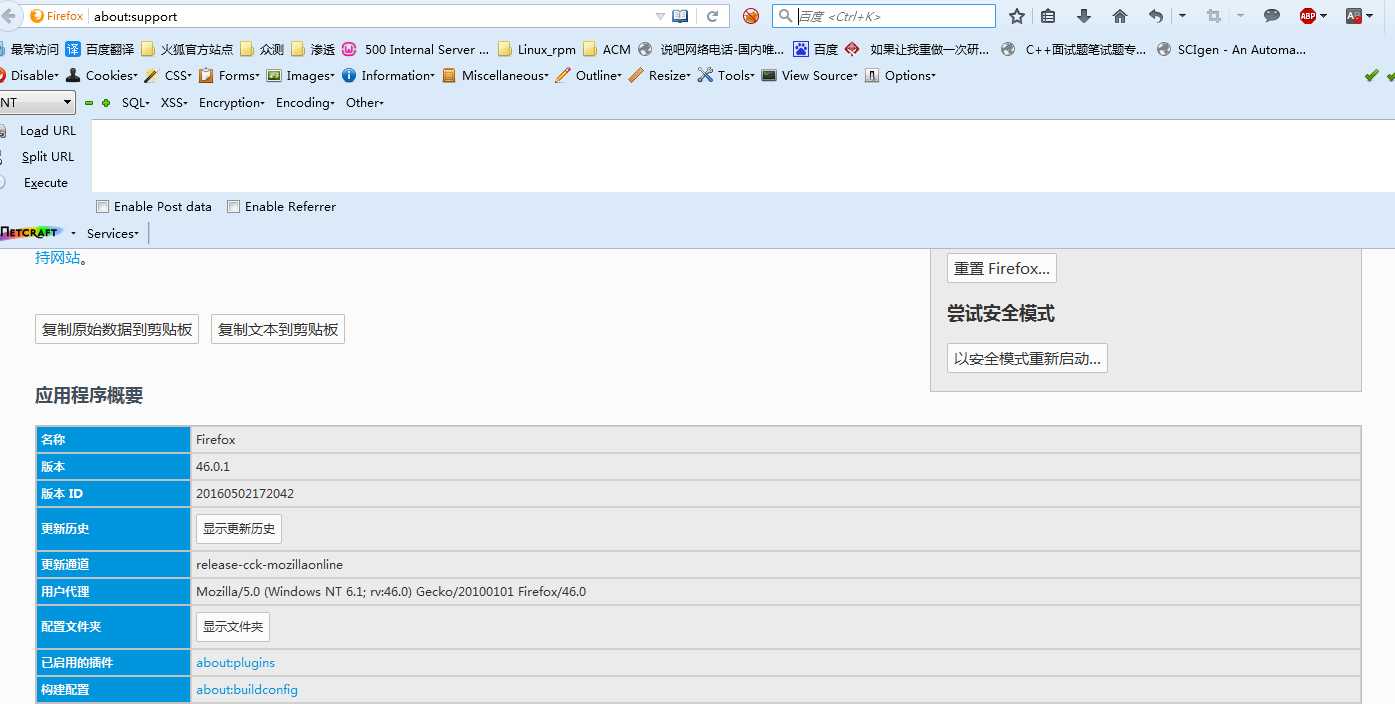Open the Disable menu in Web Developer toolbar
The height and width of the screenshot is (704, 1395).
click(x=30, y=76)
